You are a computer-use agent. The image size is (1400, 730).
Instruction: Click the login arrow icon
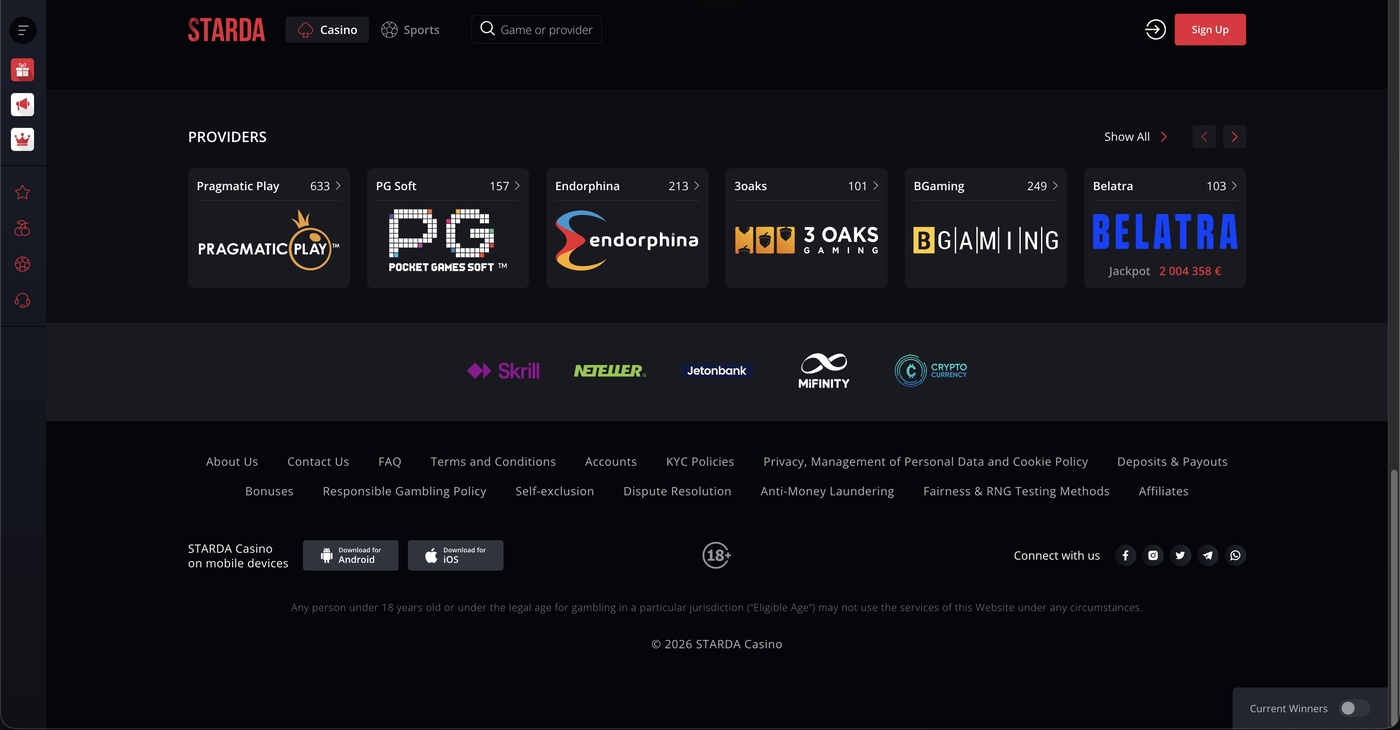click(x=1155, y=30)
